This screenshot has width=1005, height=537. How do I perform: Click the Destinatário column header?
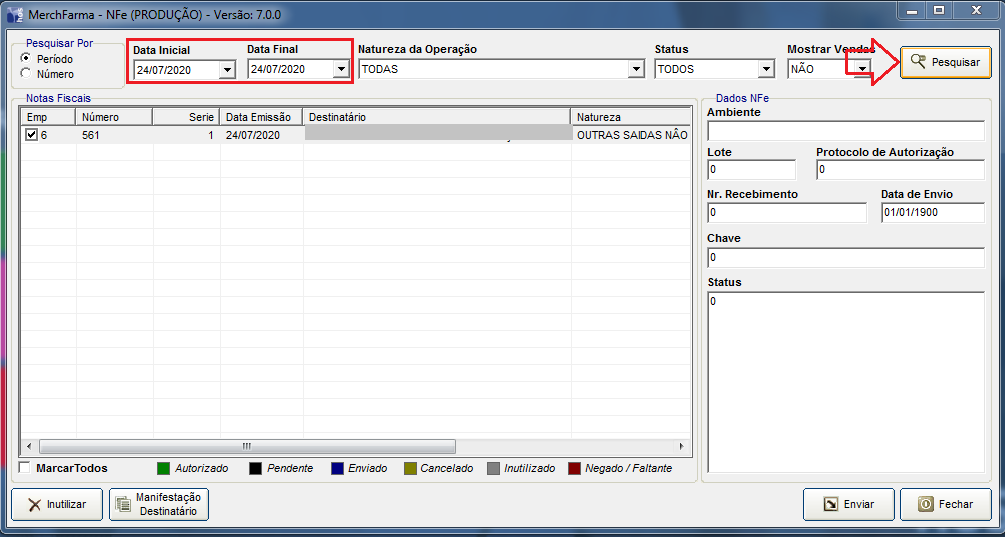coord(436,117)
